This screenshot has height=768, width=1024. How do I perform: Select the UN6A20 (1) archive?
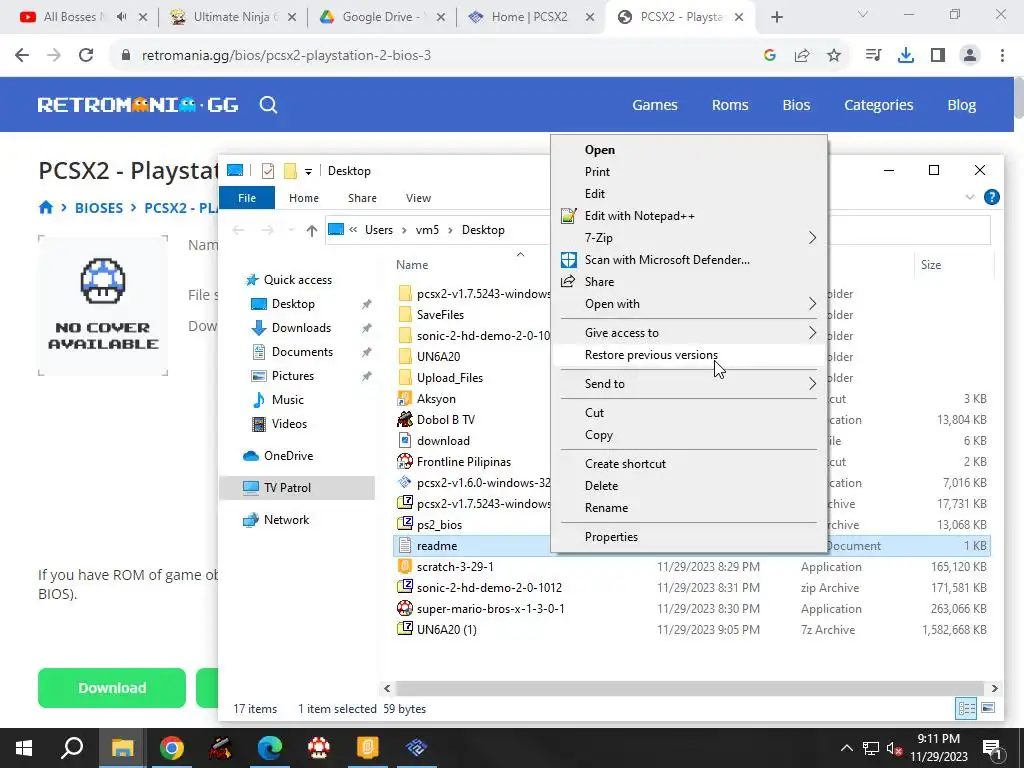446,630
